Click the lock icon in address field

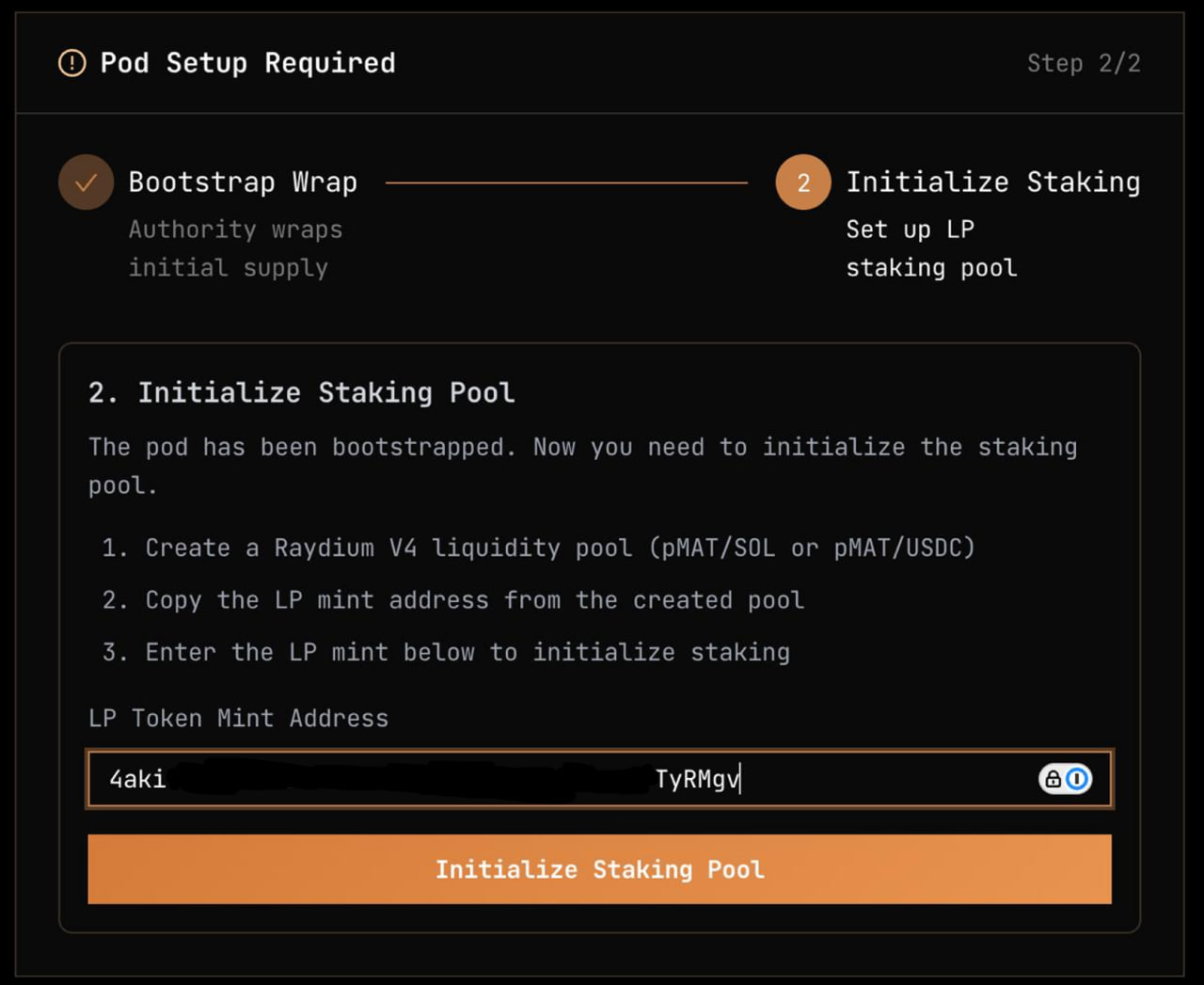1053,779
